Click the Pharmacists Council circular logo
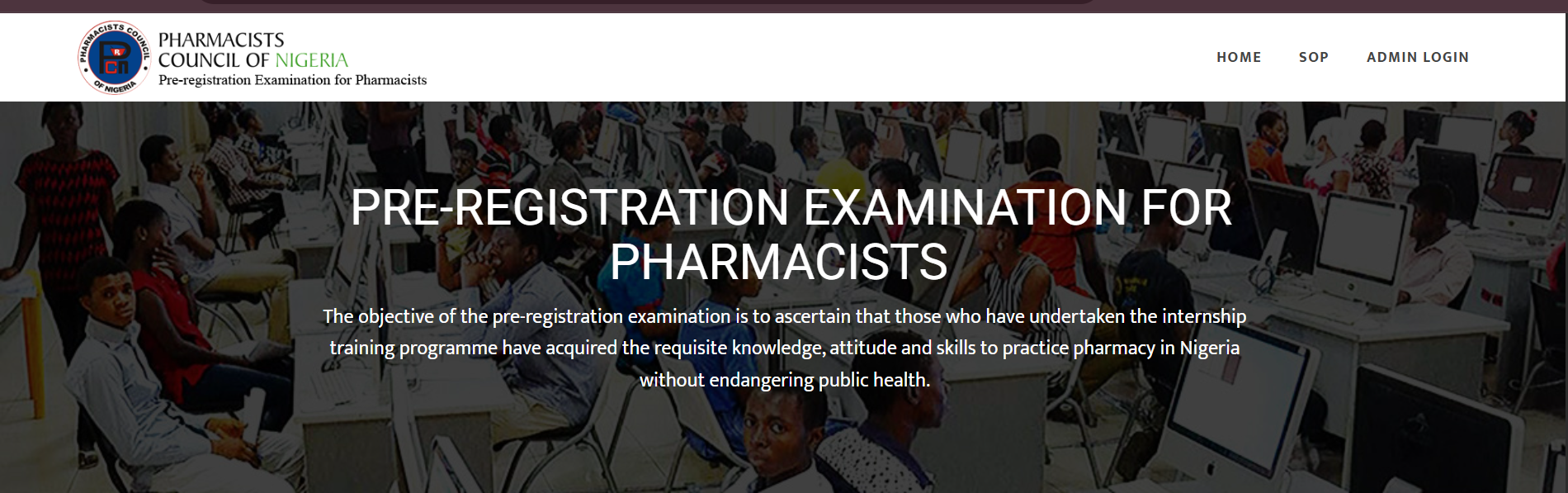The image size is (1568, 493). tap(114, 58)
